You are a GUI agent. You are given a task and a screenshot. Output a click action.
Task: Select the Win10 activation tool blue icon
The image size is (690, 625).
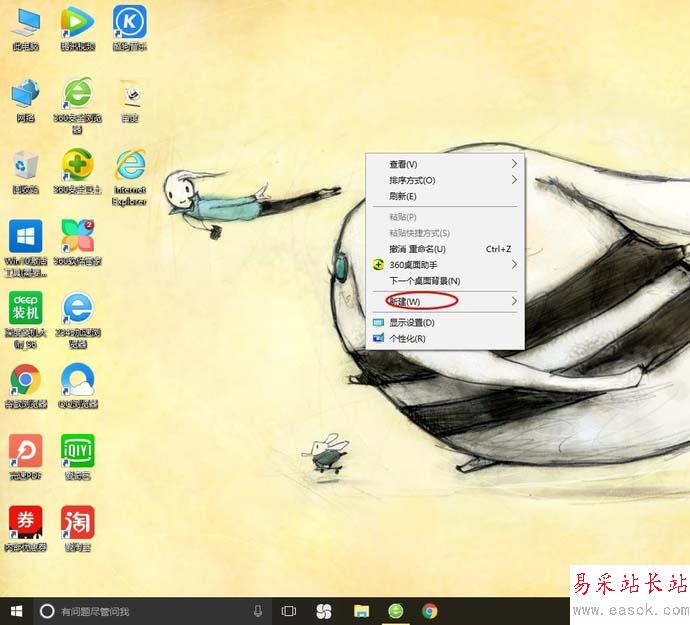coord(26,248)
